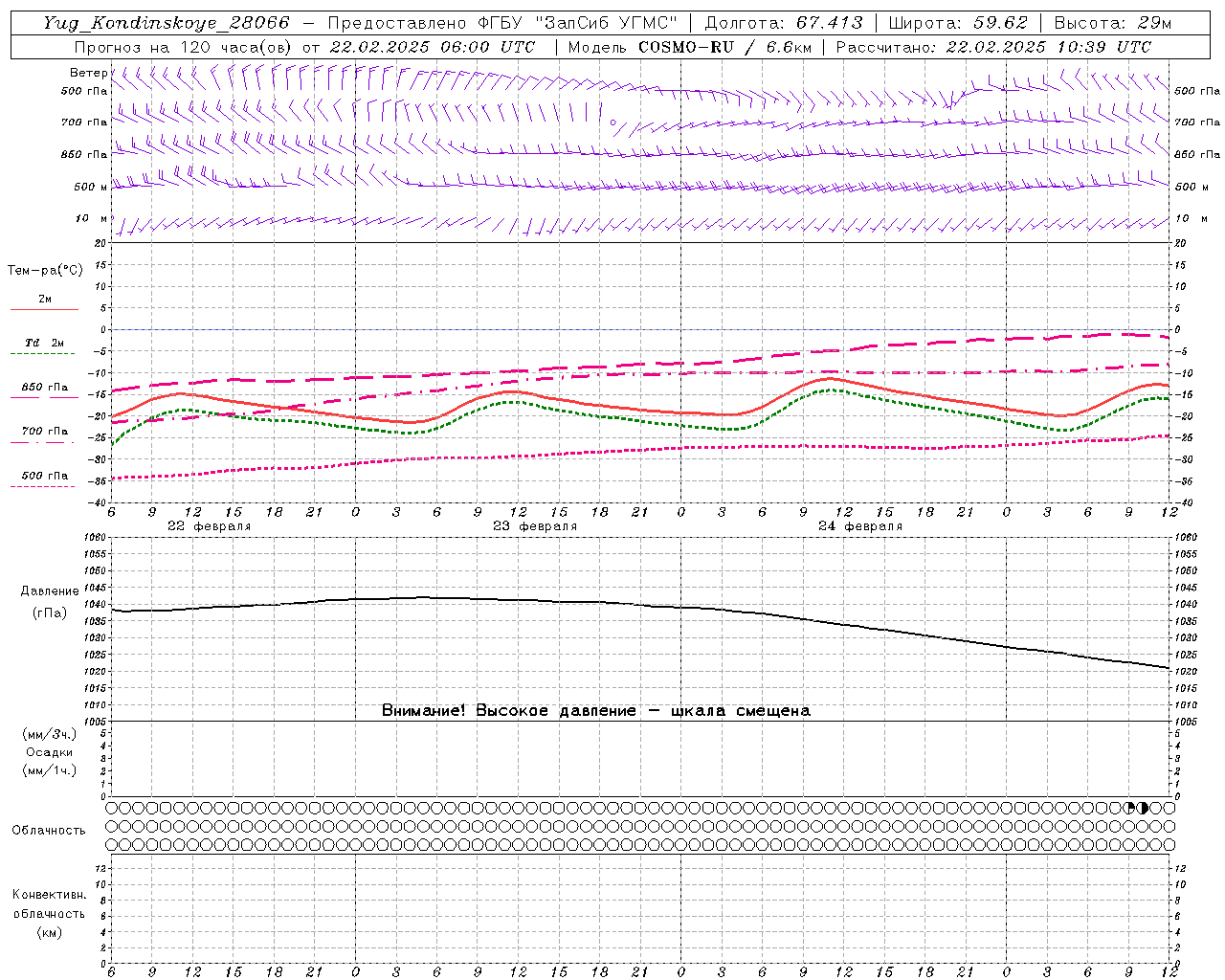
Task: Click the Облачность panel label
Action: [x=49, y=831]
